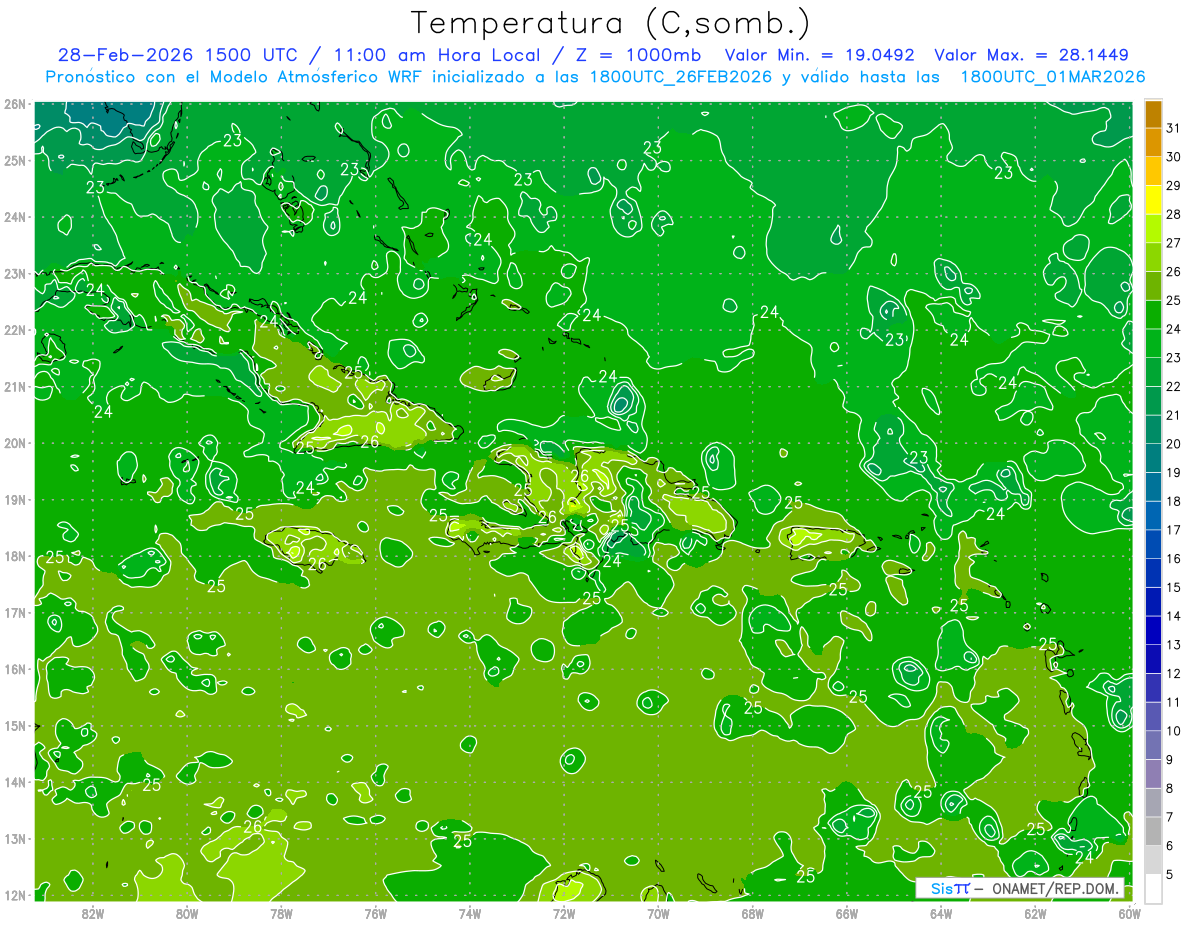Click the pressure level 'Z = 1000mb'
This screenshot has width=1200, height=927.
pos(638,55)
